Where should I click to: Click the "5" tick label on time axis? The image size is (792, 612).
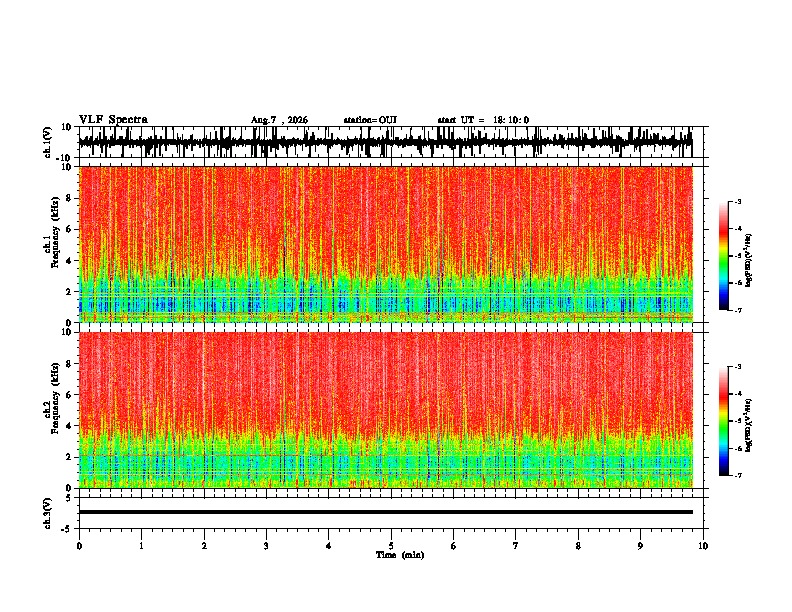391,546
